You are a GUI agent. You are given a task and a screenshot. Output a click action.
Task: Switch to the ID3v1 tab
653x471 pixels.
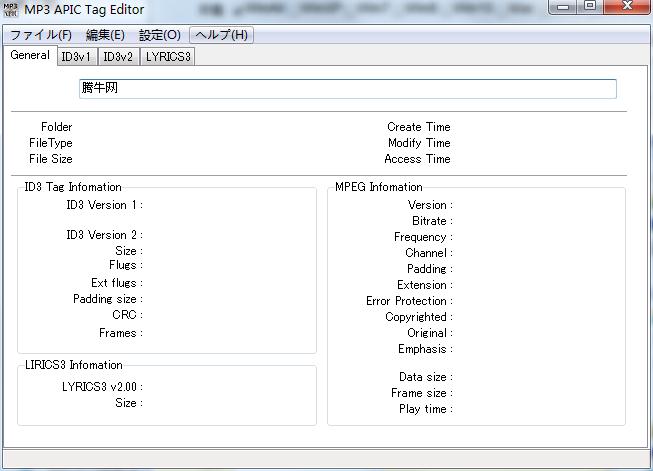pyautogui.click(x=76, y=57)
